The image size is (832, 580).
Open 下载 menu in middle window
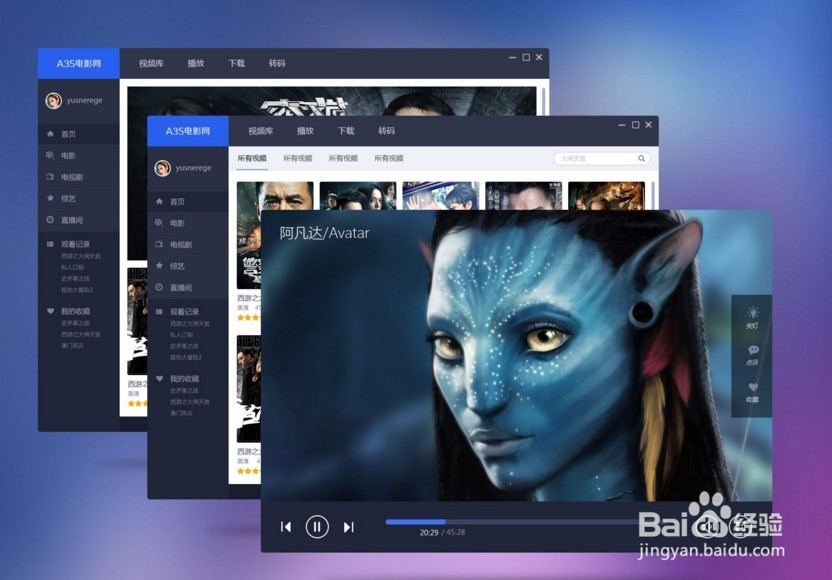(346, 131)
